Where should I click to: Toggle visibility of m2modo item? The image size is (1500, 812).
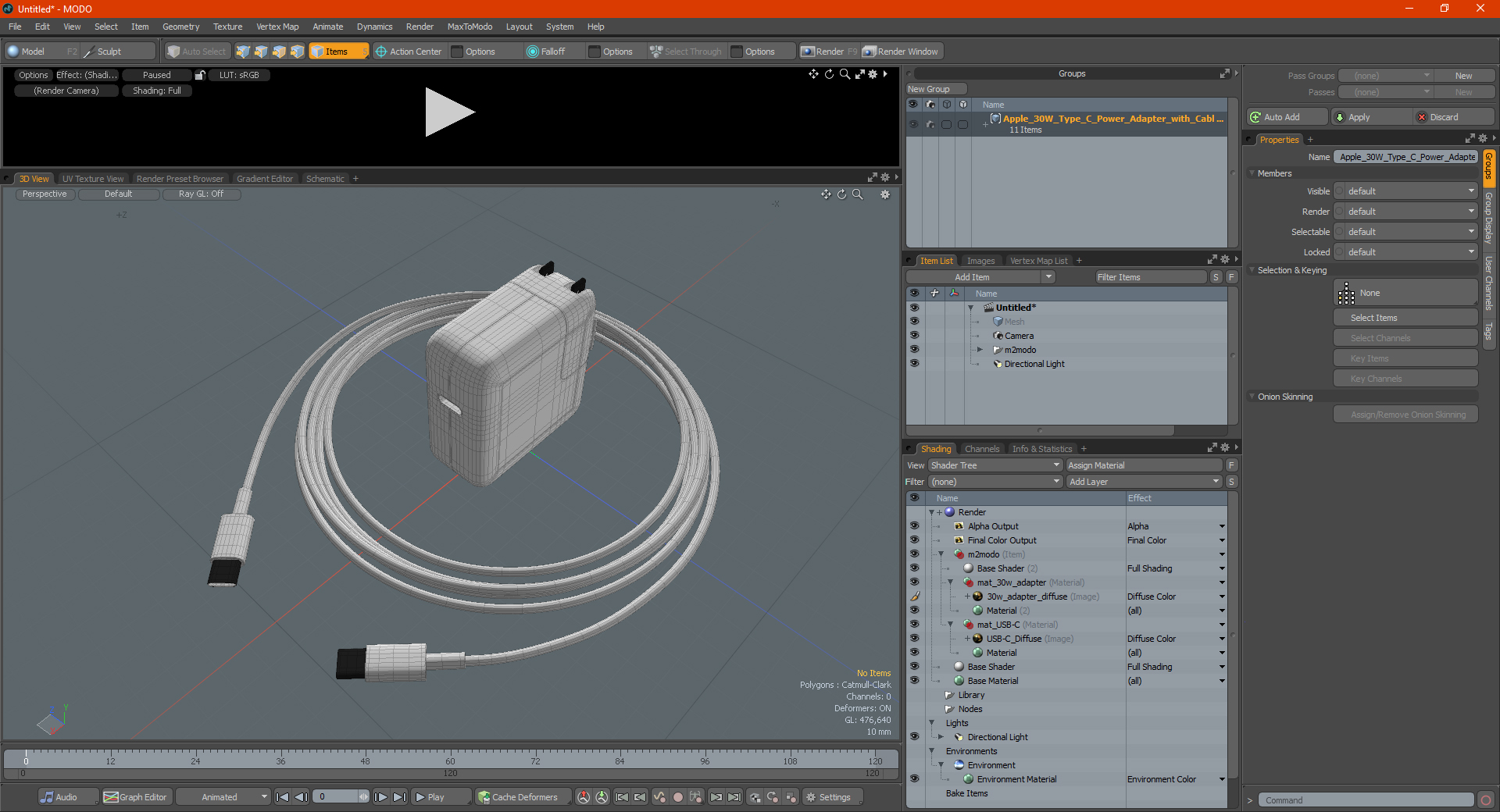pyautogui.click(x=914, y=350)
